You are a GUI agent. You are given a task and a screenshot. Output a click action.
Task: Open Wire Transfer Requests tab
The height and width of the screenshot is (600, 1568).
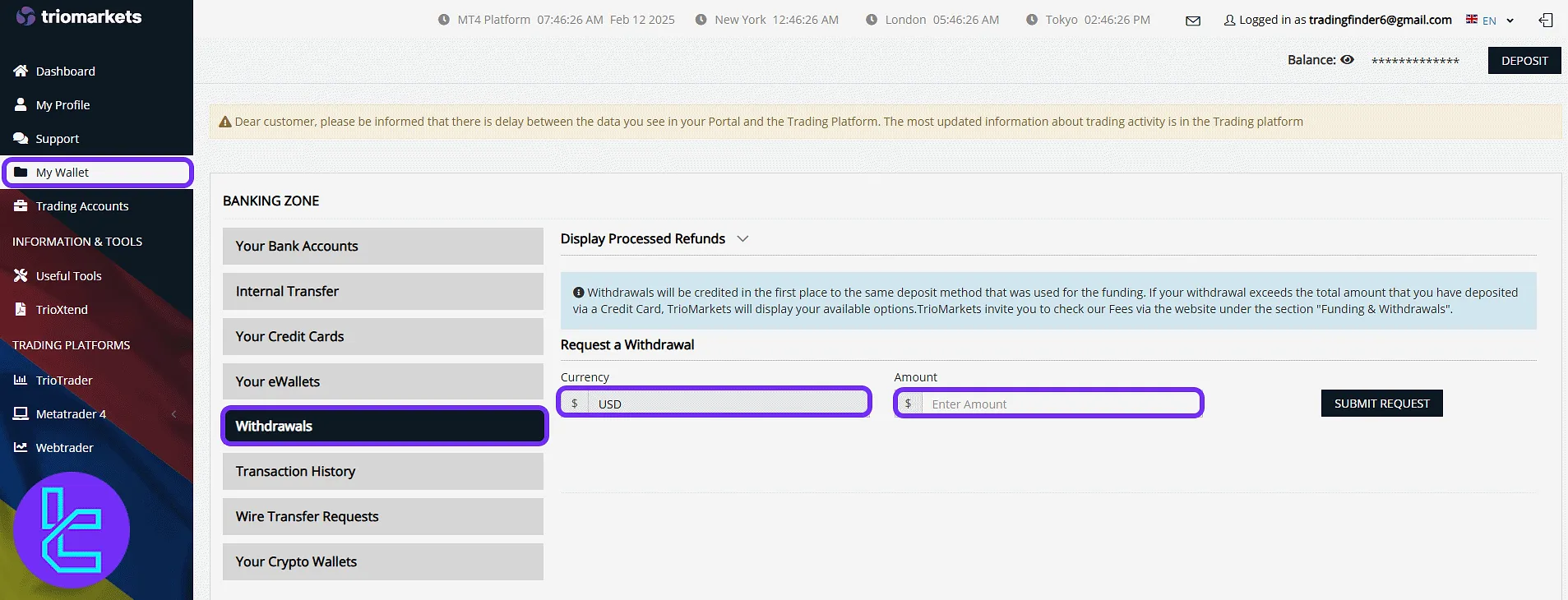click(383, 516)
